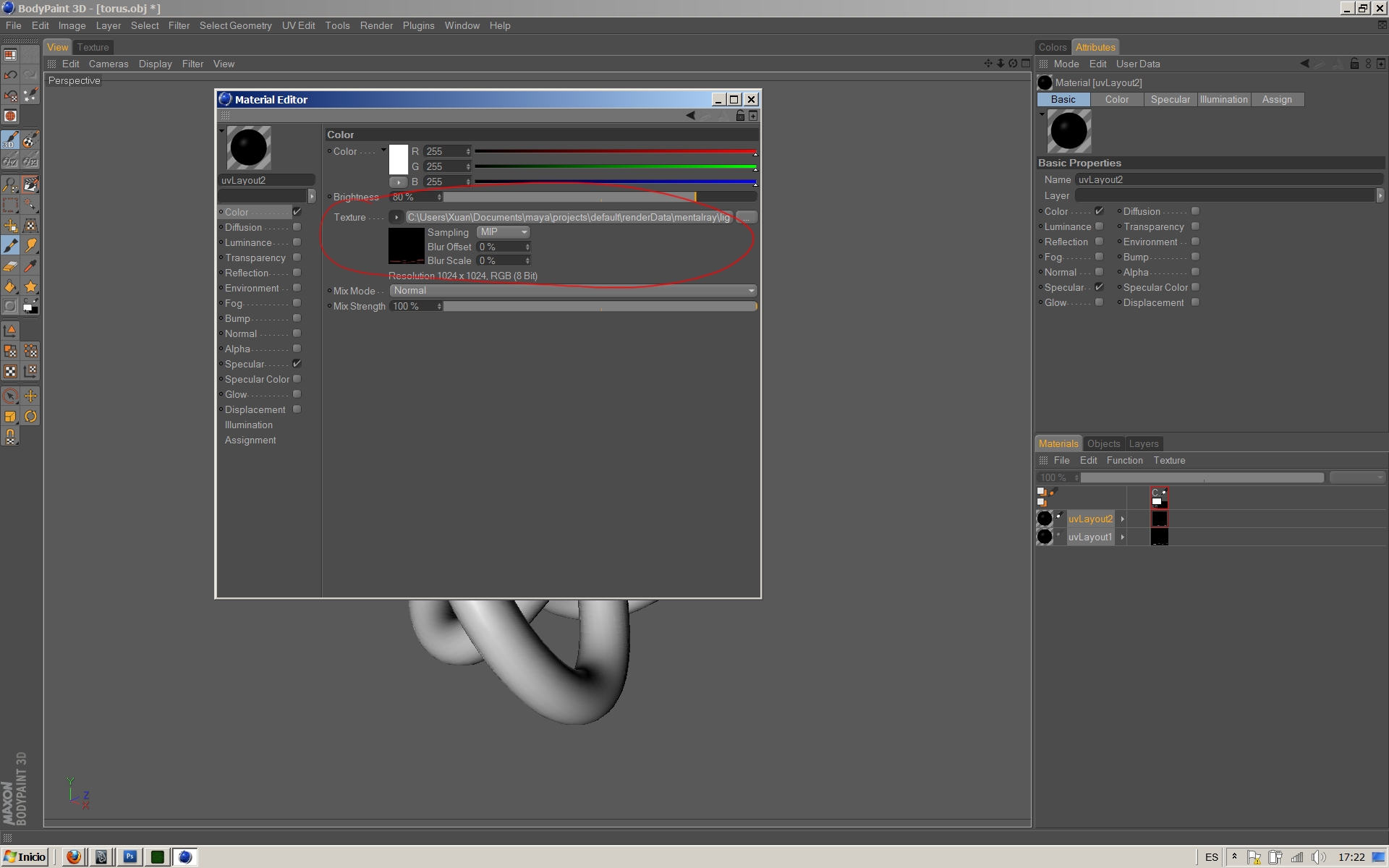Click the white Color swatch
1389x868 pixels.
[x=399, y=158]
